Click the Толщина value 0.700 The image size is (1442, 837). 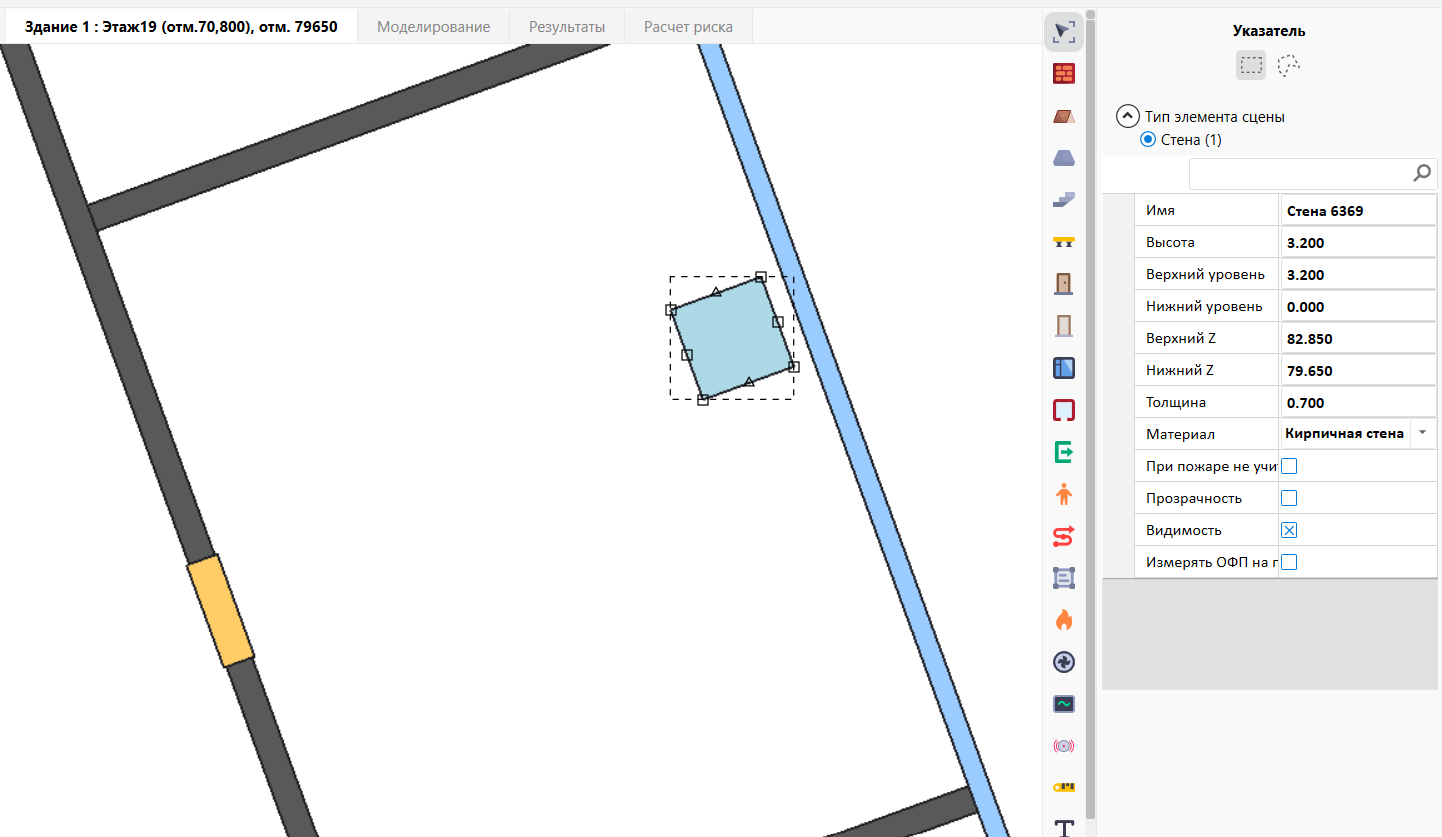1358,403
